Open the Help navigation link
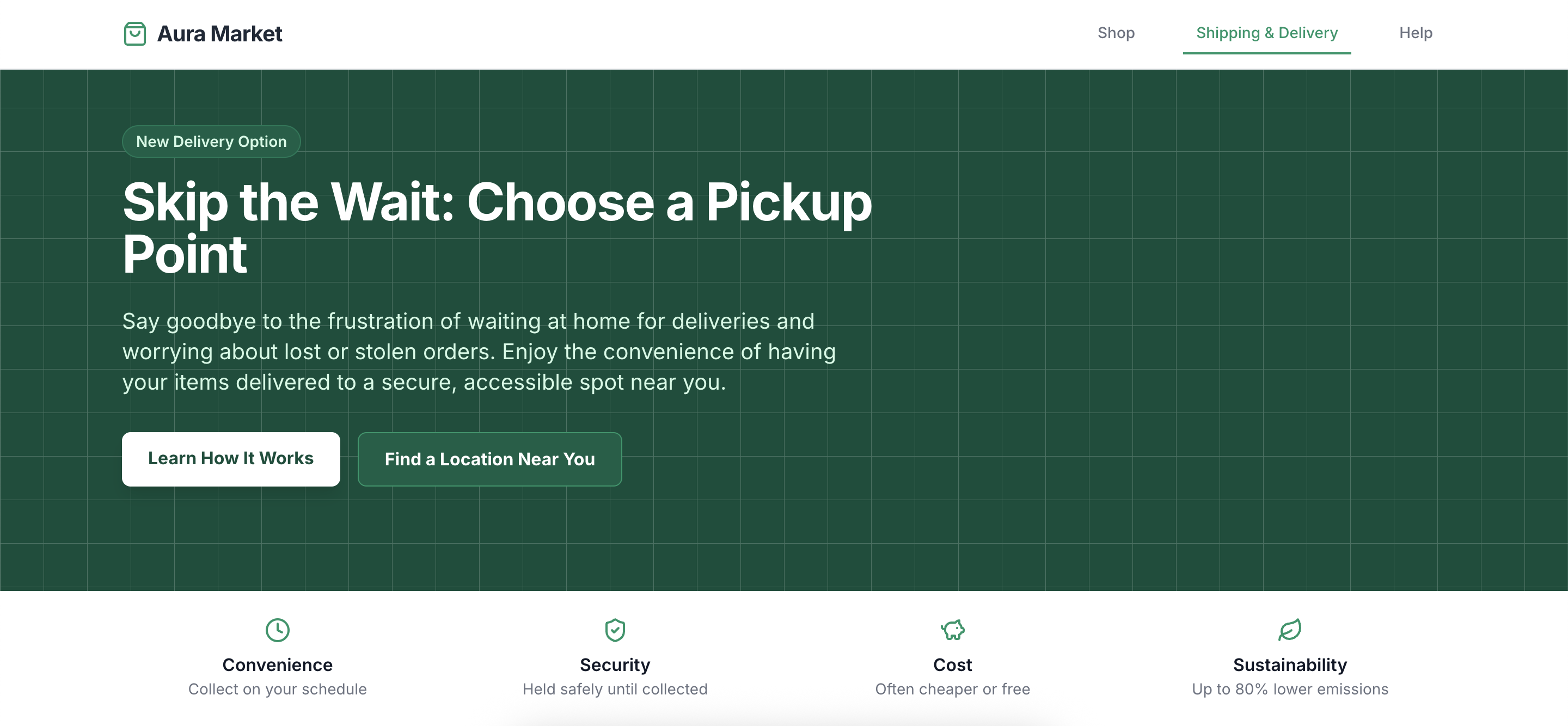 [1415, 33]
